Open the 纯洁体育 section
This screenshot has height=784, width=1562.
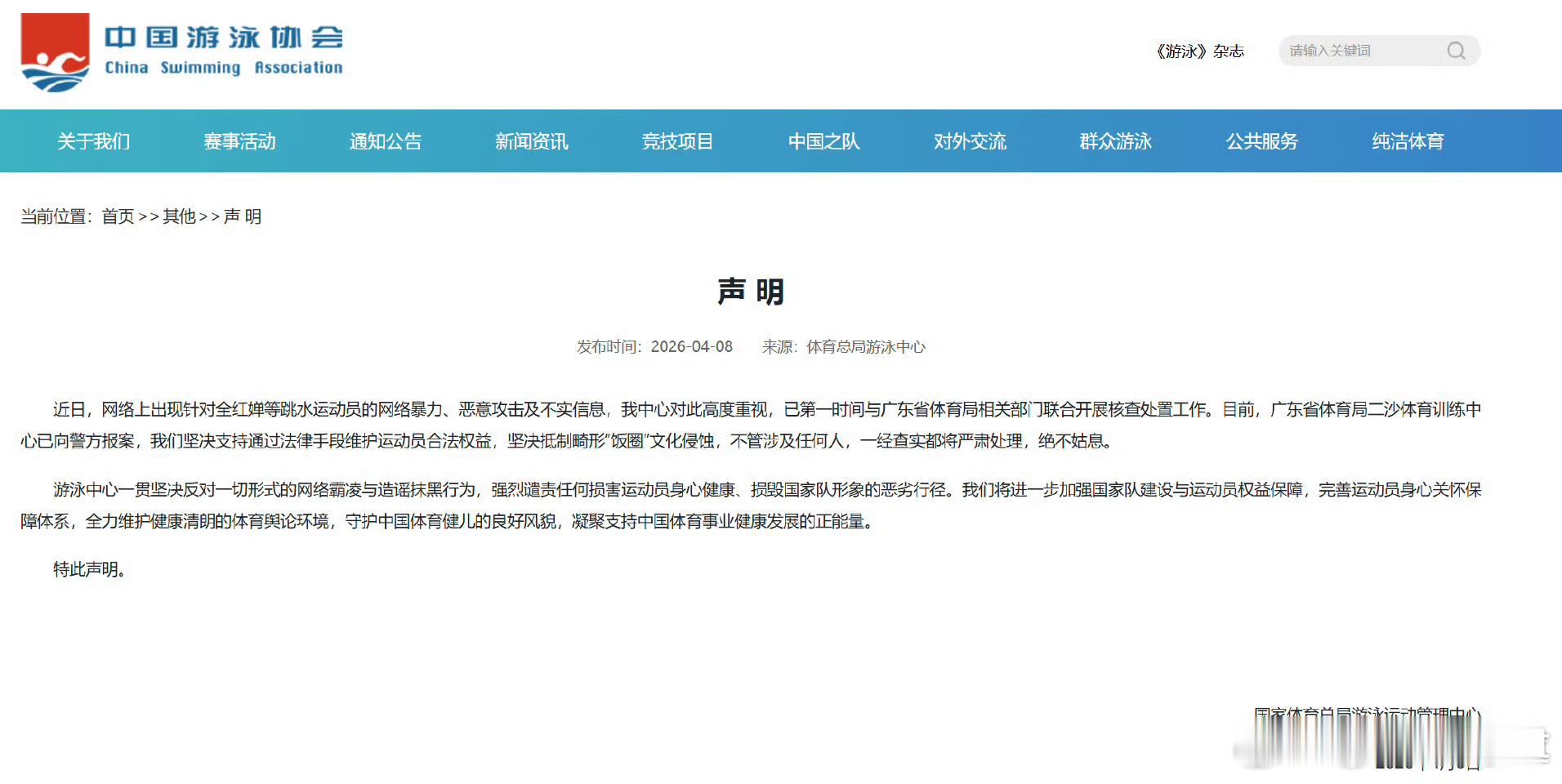[x=1408, y=141]
